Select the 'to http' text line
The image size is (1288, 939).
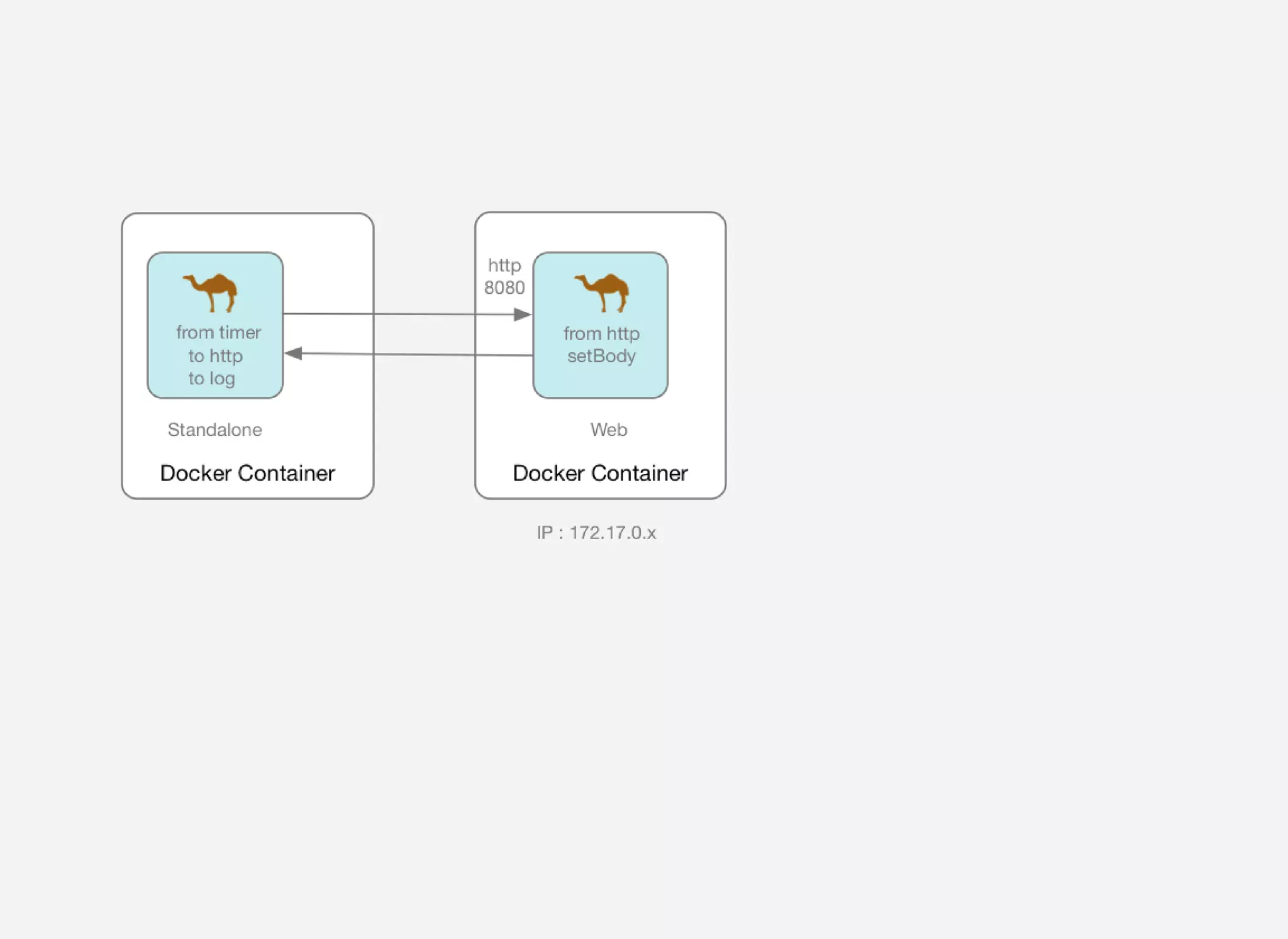[215, 356]
